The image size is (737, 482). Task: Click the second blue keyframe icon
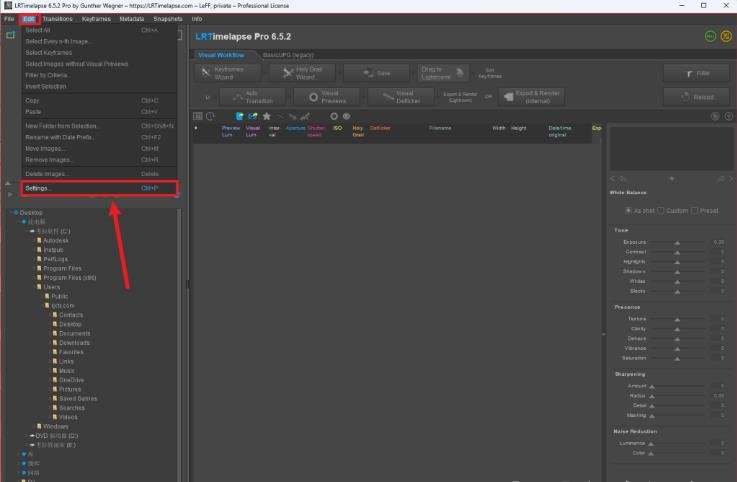pos(253,116)
